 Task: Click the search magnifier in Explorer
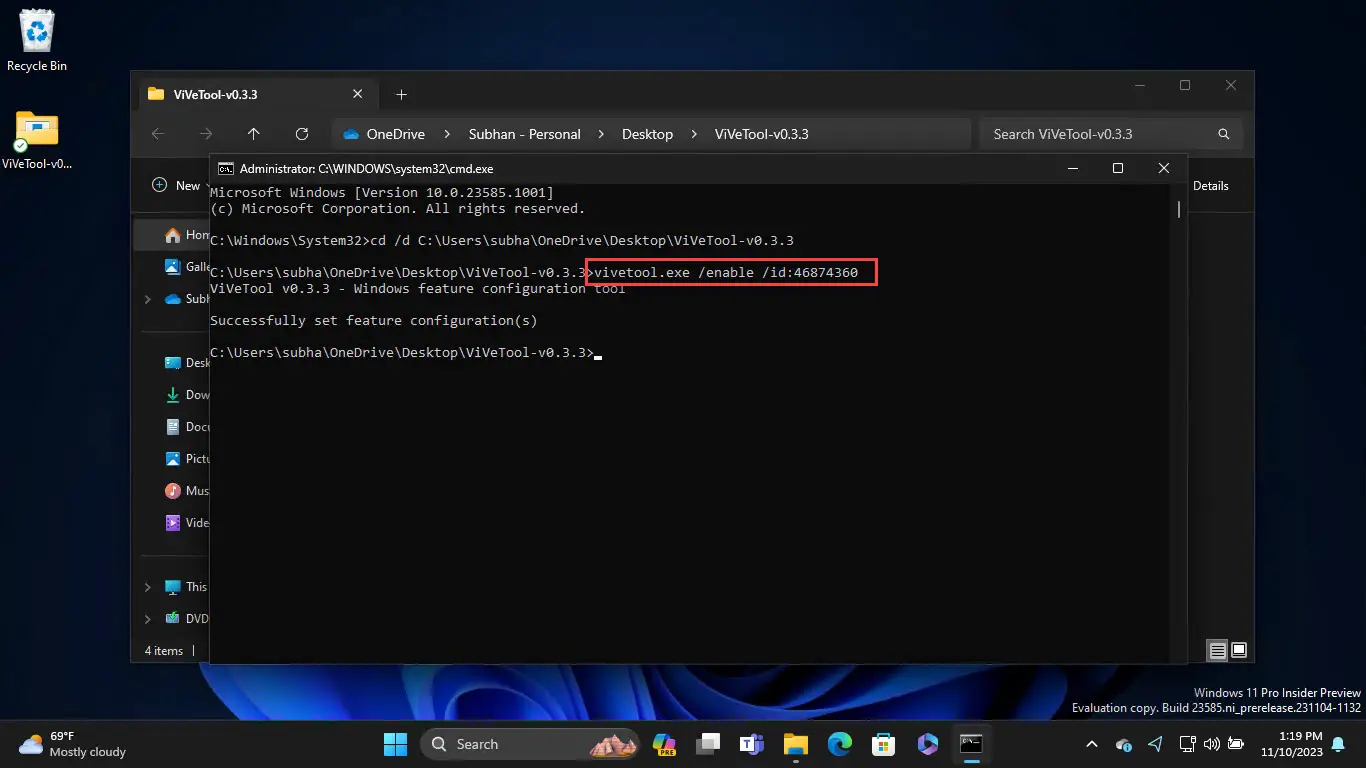point(1223,134)
